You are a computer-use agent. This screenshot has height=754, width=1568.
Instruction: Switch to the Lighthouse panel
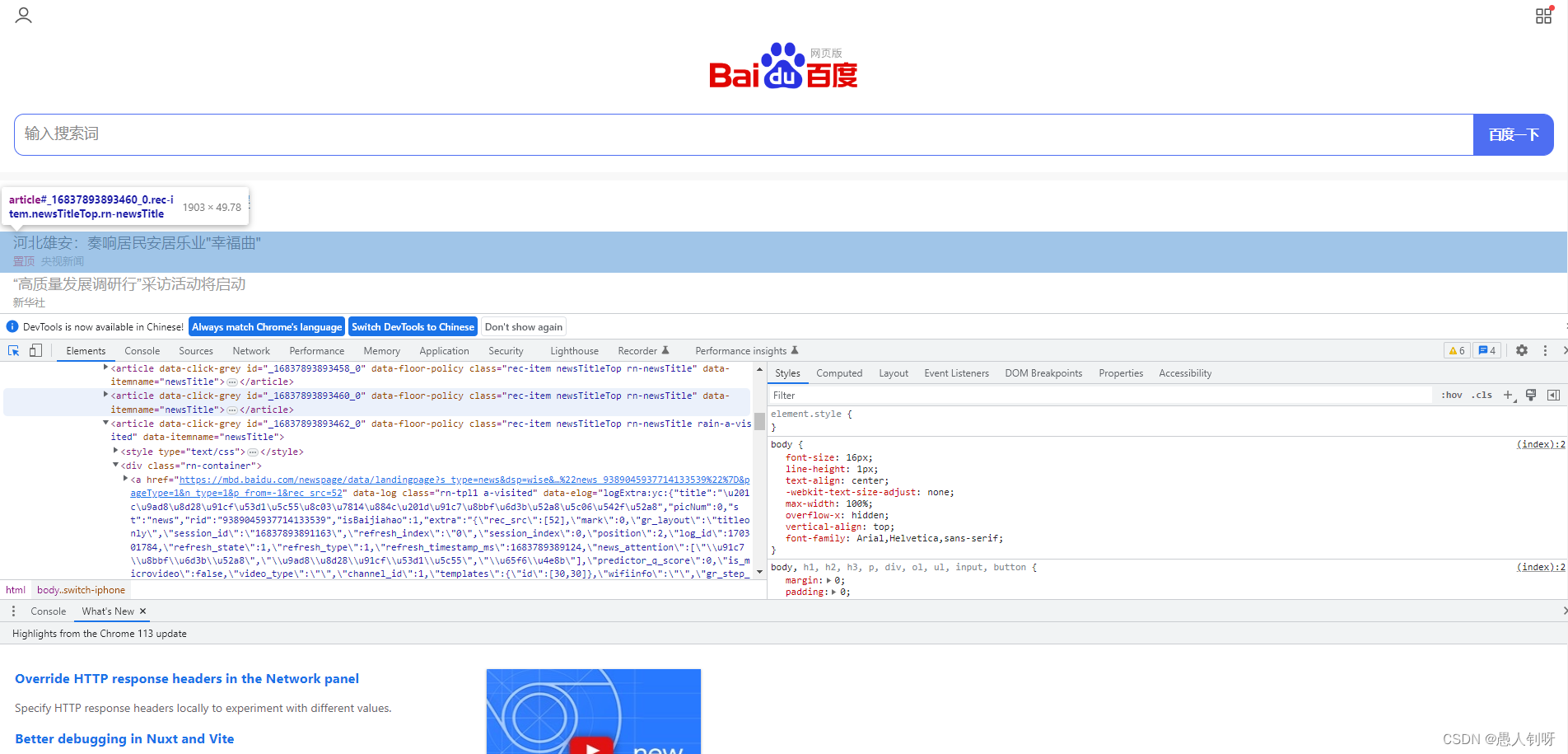pos(574,351)
